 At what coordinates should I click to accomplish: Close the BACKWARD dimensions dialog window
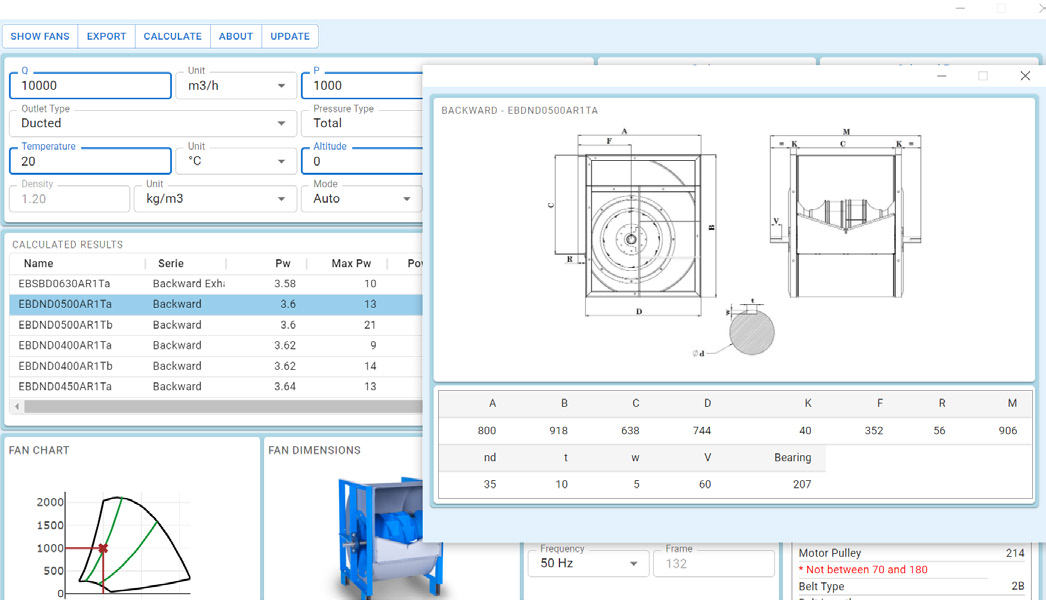click(1024, 76)
